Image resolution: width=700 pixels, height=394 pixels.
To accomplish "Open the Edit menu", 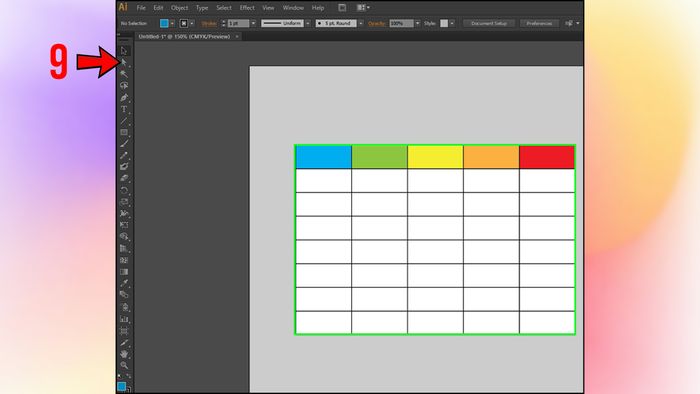I will tap(158, 8).
